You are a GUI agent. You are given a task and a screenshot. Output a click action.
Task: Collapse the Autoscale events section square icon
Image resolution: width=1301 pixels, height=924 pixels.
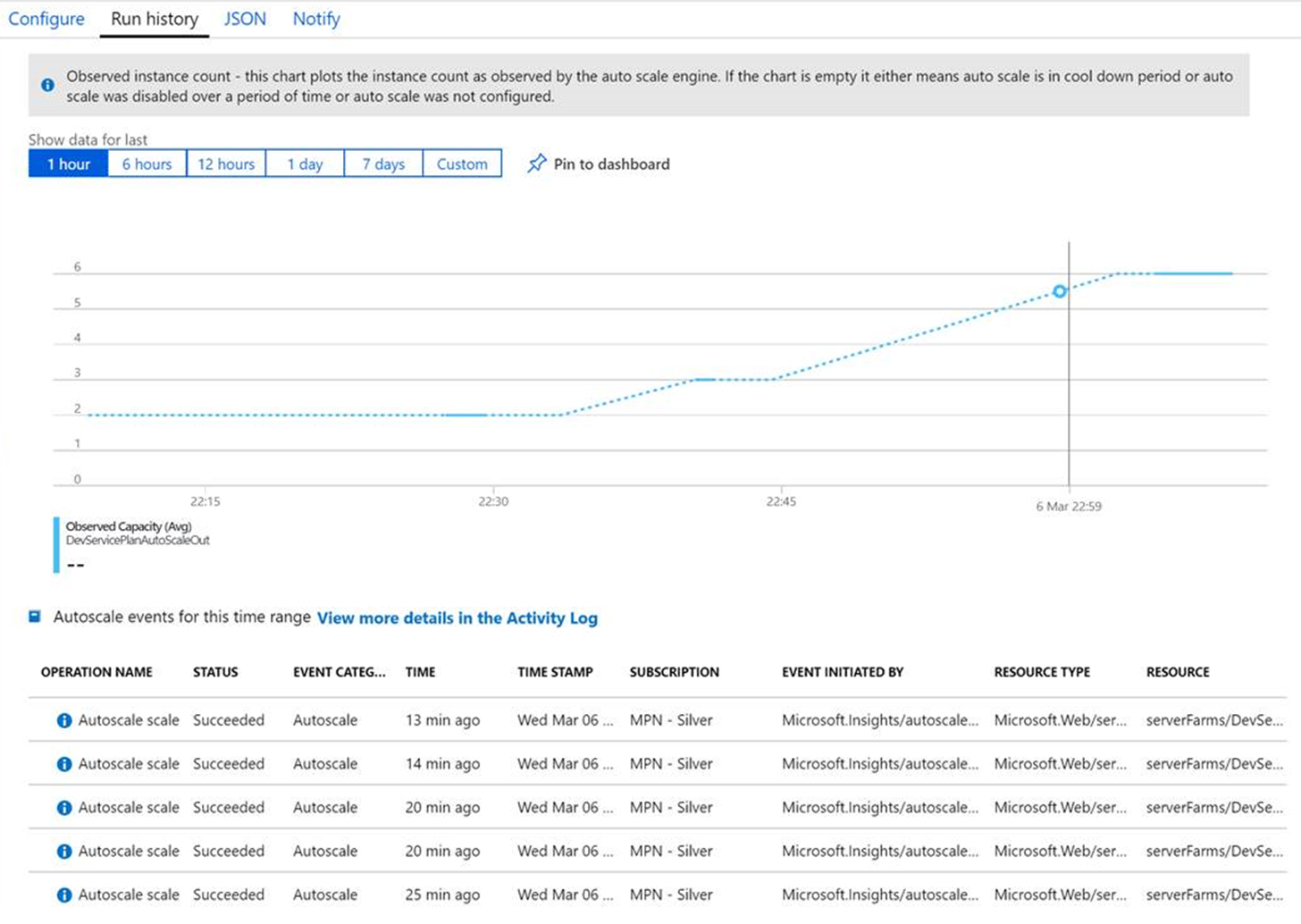[35, 617]
